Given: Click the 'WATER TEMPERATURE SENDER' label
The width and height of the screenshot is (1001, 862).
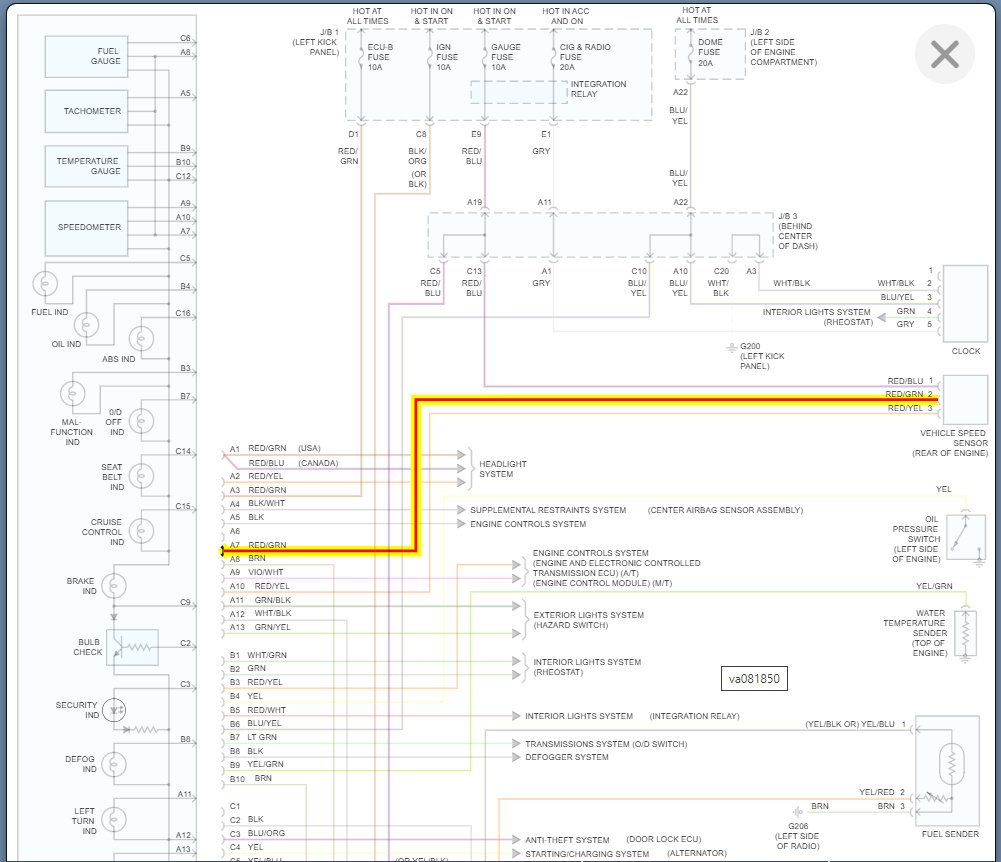Looking at the screenshot, I should (915, 633).
